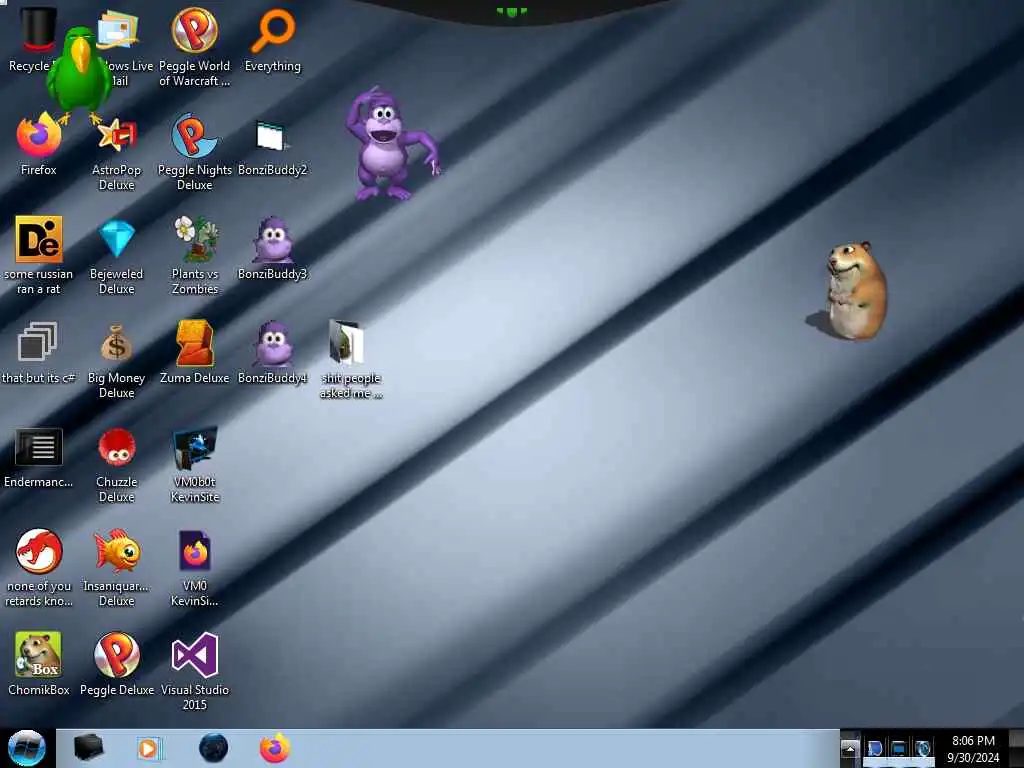Screen dimensions: 1024x768
Task: Open the VM0 KevinSi... Firefox file
Action: (195, 551)
